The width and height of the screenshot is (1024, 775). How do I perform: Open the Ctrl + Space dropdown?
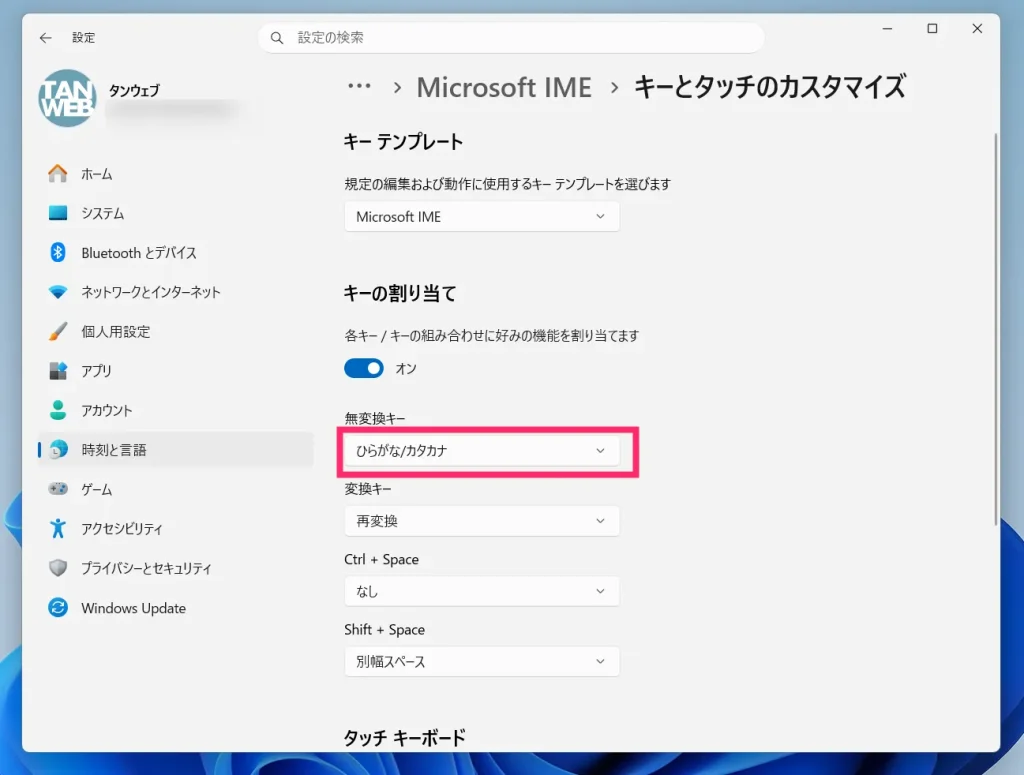[481, 591]
